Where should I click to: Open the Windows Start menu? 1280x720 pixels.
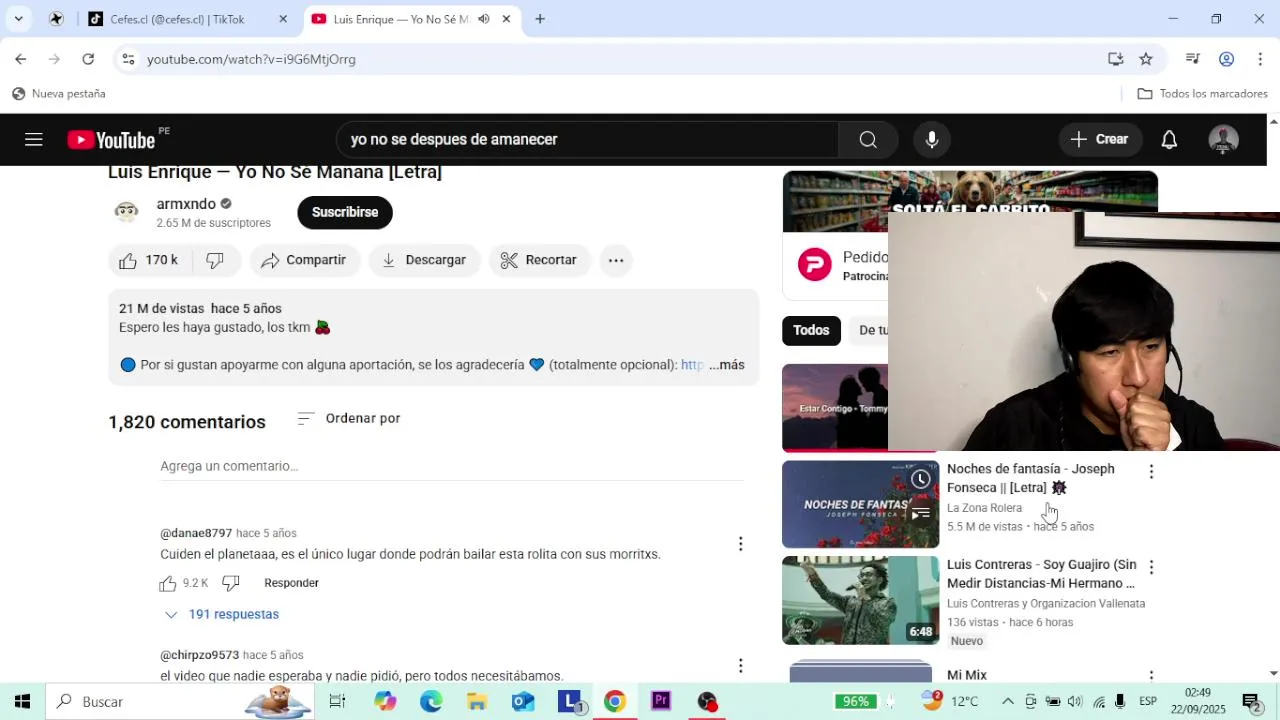[x=22, y=702]
